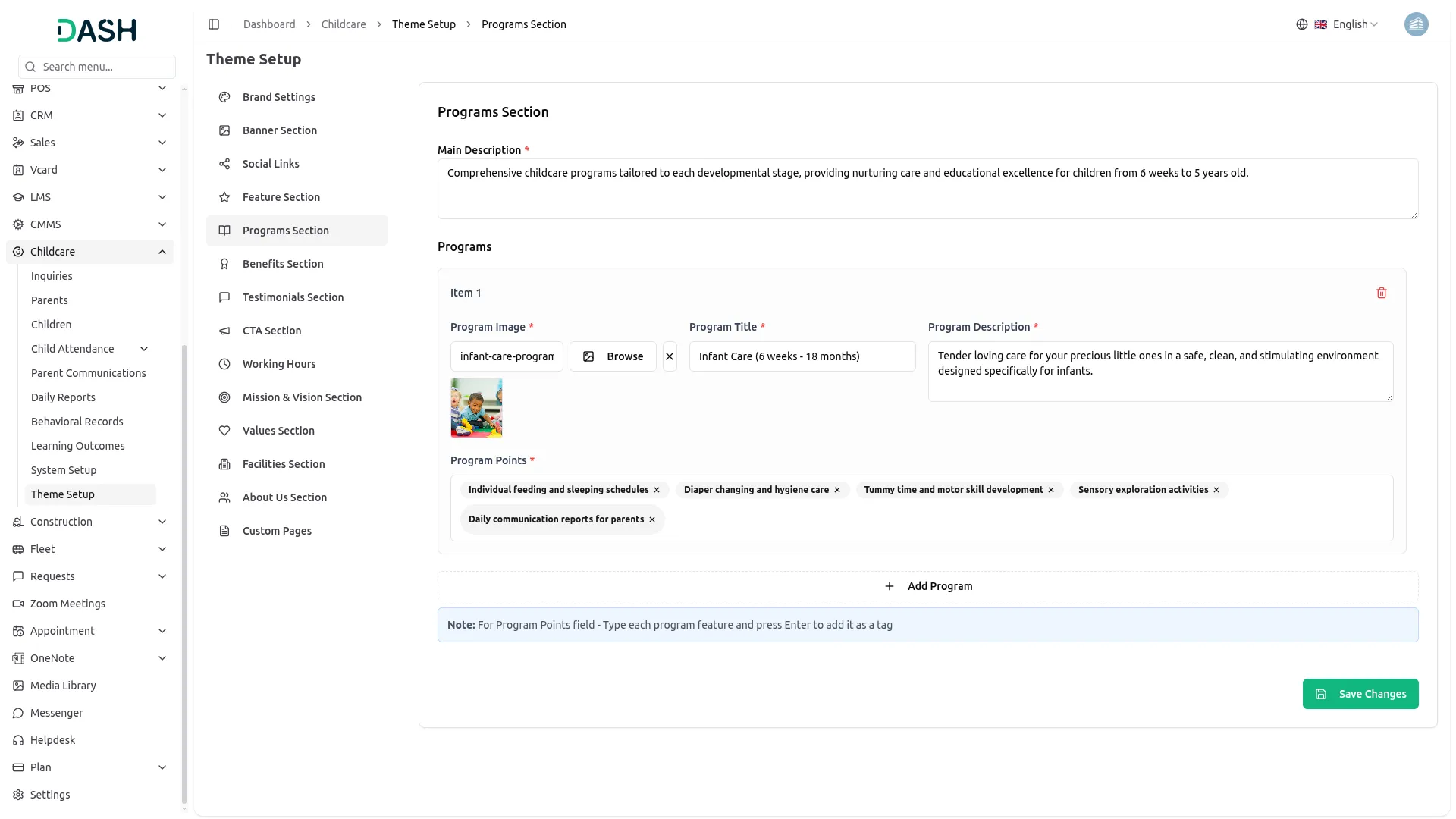Open the Brand Settings section

pos(278,97)
